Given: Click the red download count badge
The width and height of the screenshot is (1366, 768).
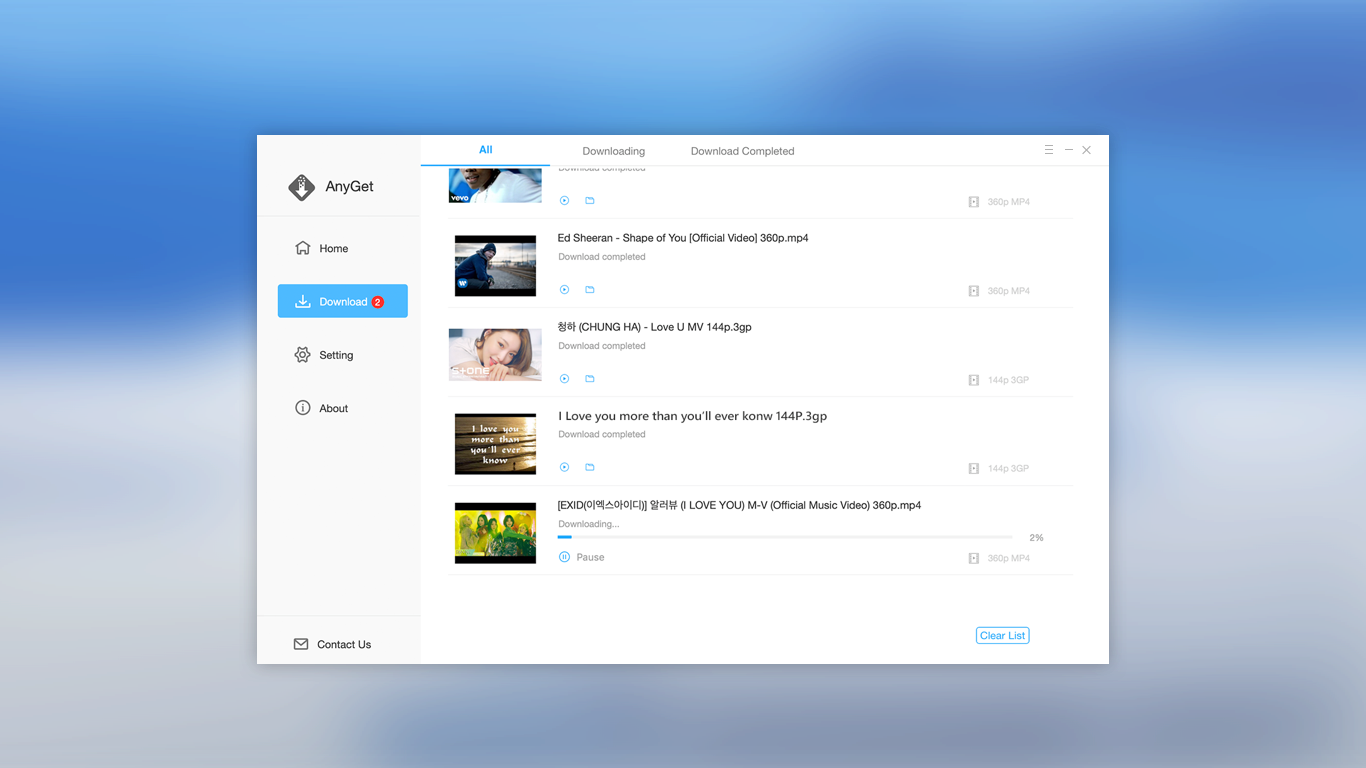Looking at the screenshot, I should pyautogui.click(x=378, y=302).
